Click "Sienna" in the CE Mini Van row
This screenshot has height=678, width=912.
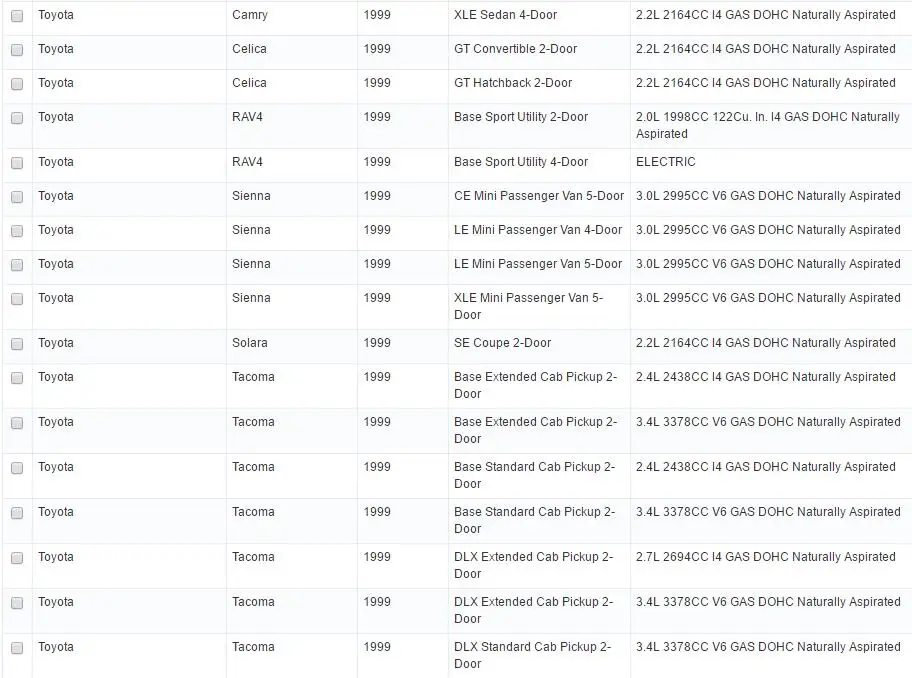251,196
